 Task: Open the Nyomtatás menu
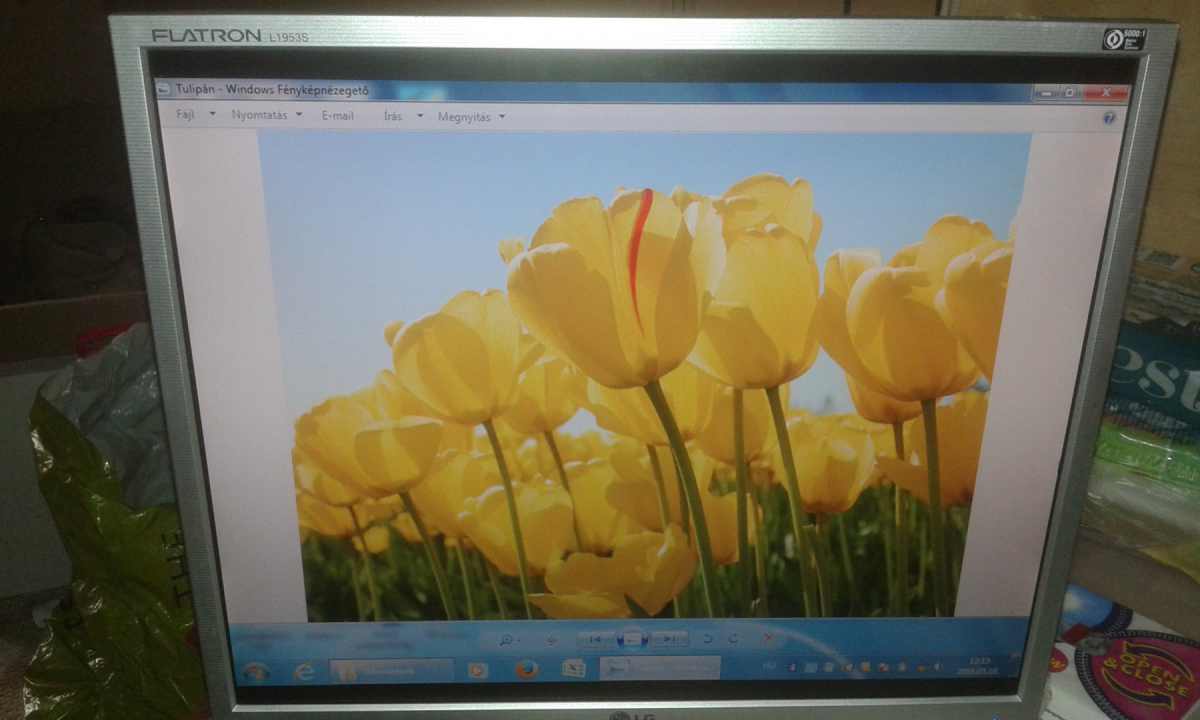(x=259, y=115)
